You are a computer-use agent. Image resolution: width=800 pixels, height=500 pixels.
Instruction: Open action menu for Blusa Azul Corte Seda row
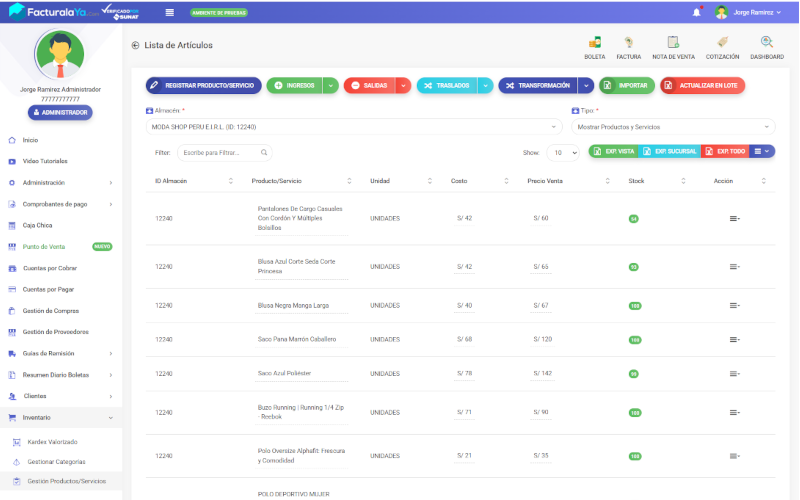coord(734,266)
